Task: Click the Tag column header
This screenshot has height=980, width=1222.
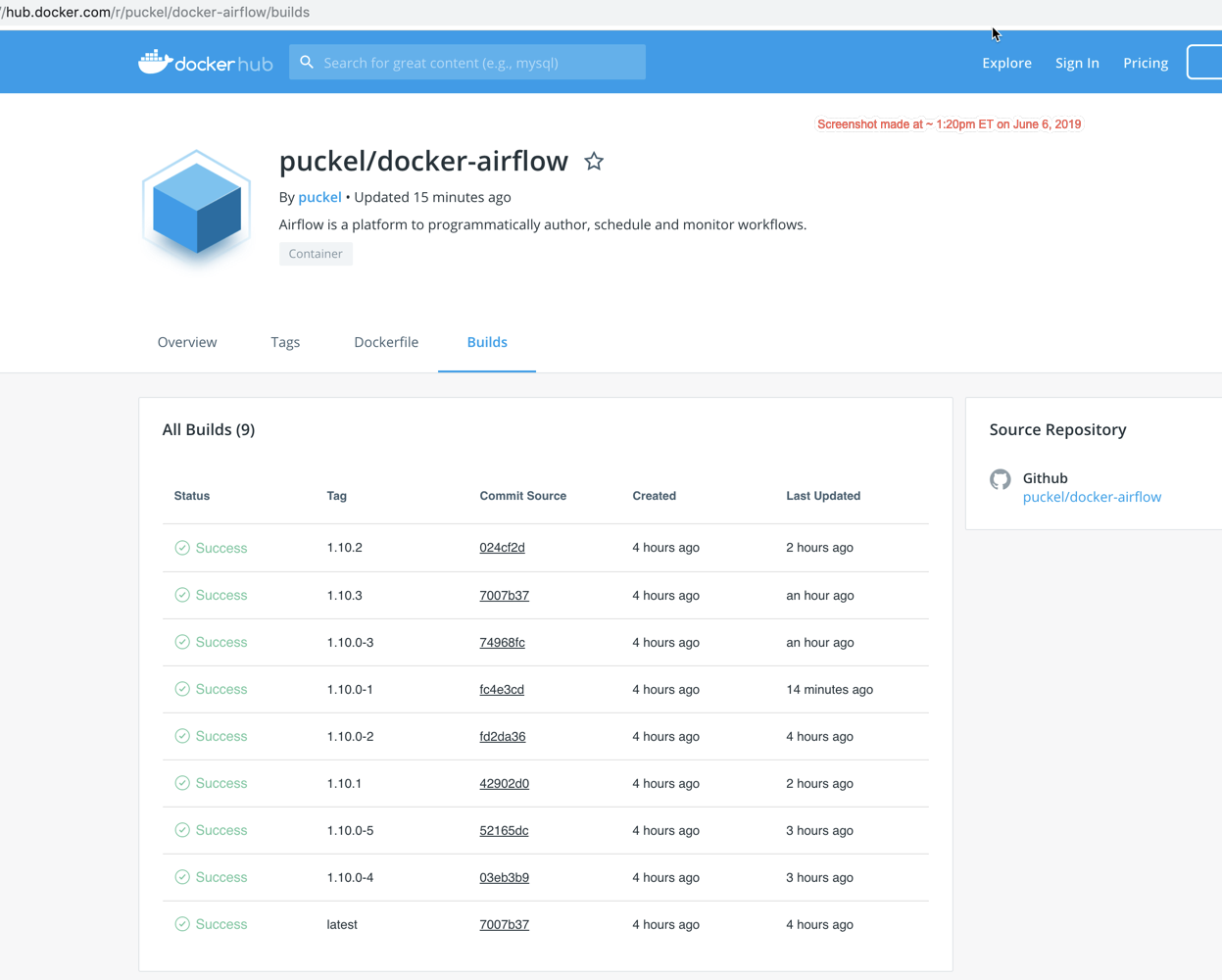Action: pyautogui.click(x=337, y=496)
